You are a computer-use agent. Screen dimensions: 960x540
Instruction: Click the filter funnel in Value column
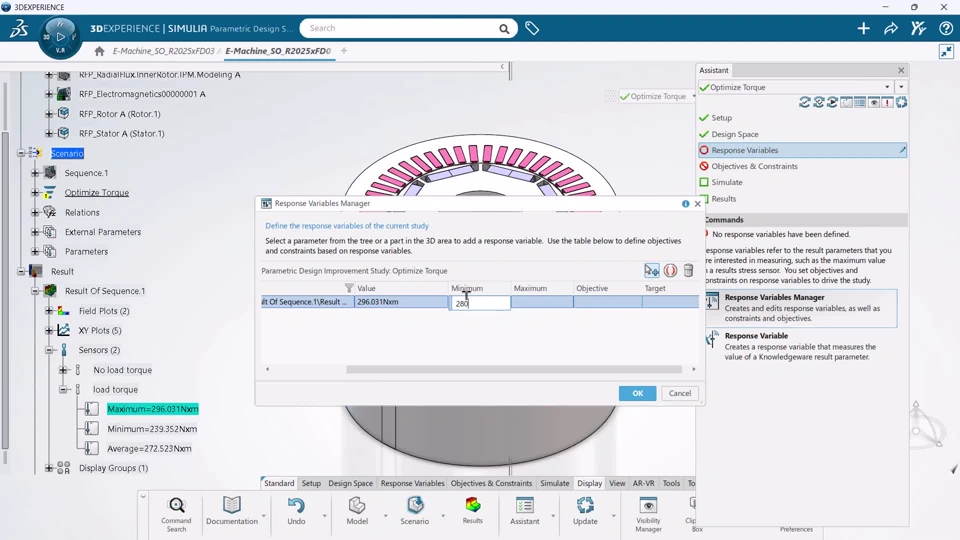tap(349, 288)
